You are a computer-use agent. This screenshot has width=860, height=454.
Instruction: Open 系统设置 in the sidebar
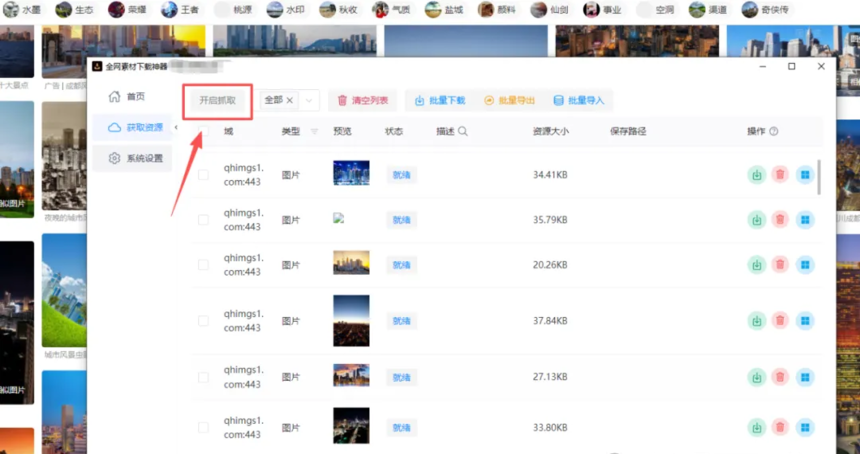pos(140,158)
